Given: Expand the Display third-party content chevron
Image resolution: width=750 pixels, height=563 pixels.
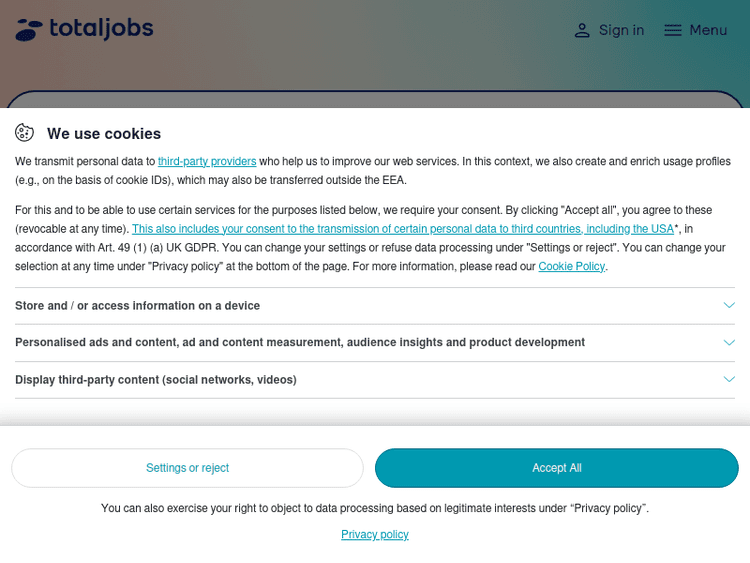Looking at the screenshot, I should 729,379.
